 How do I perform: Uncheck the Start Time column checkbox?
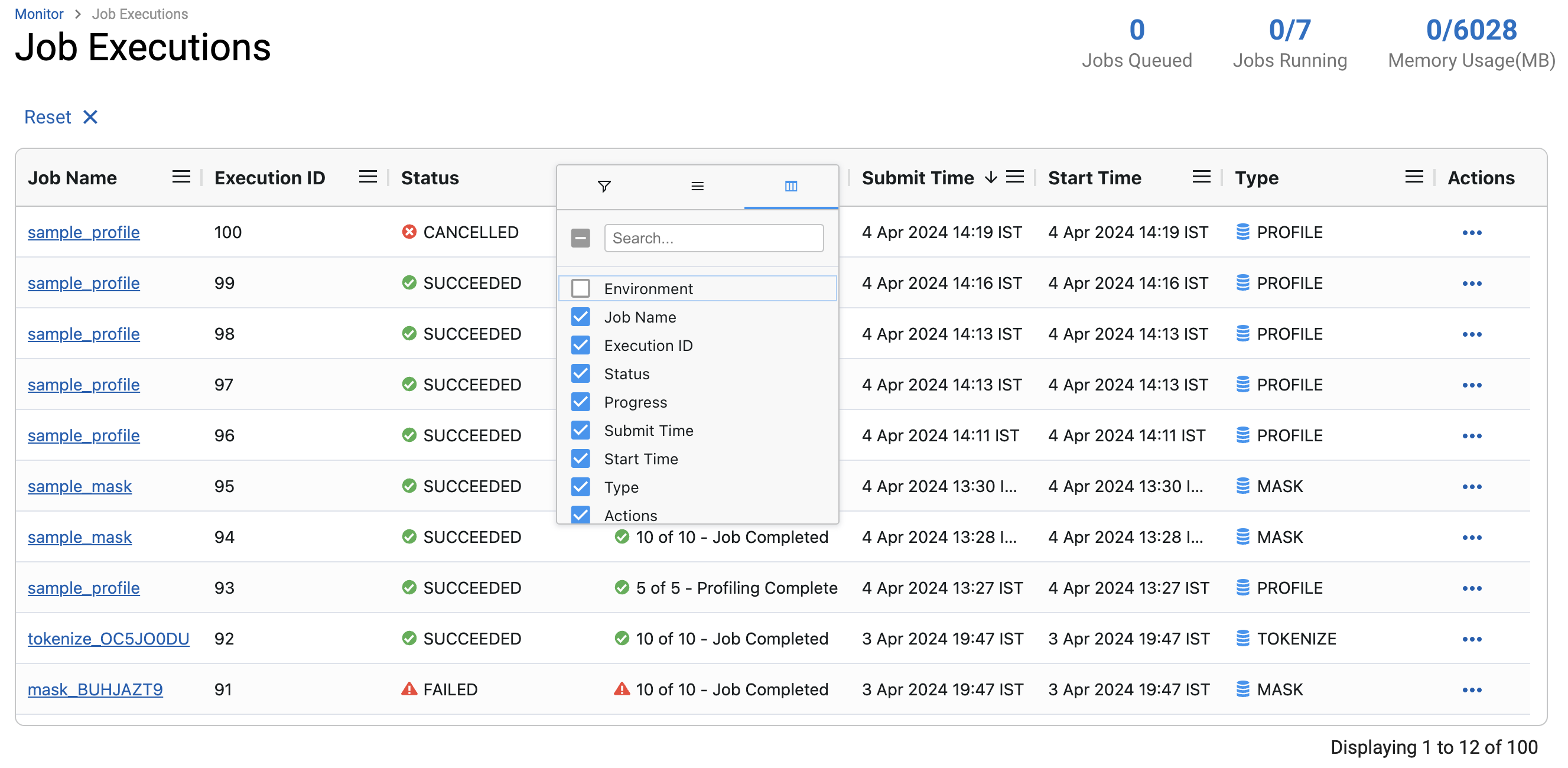[x=581, y=458]
